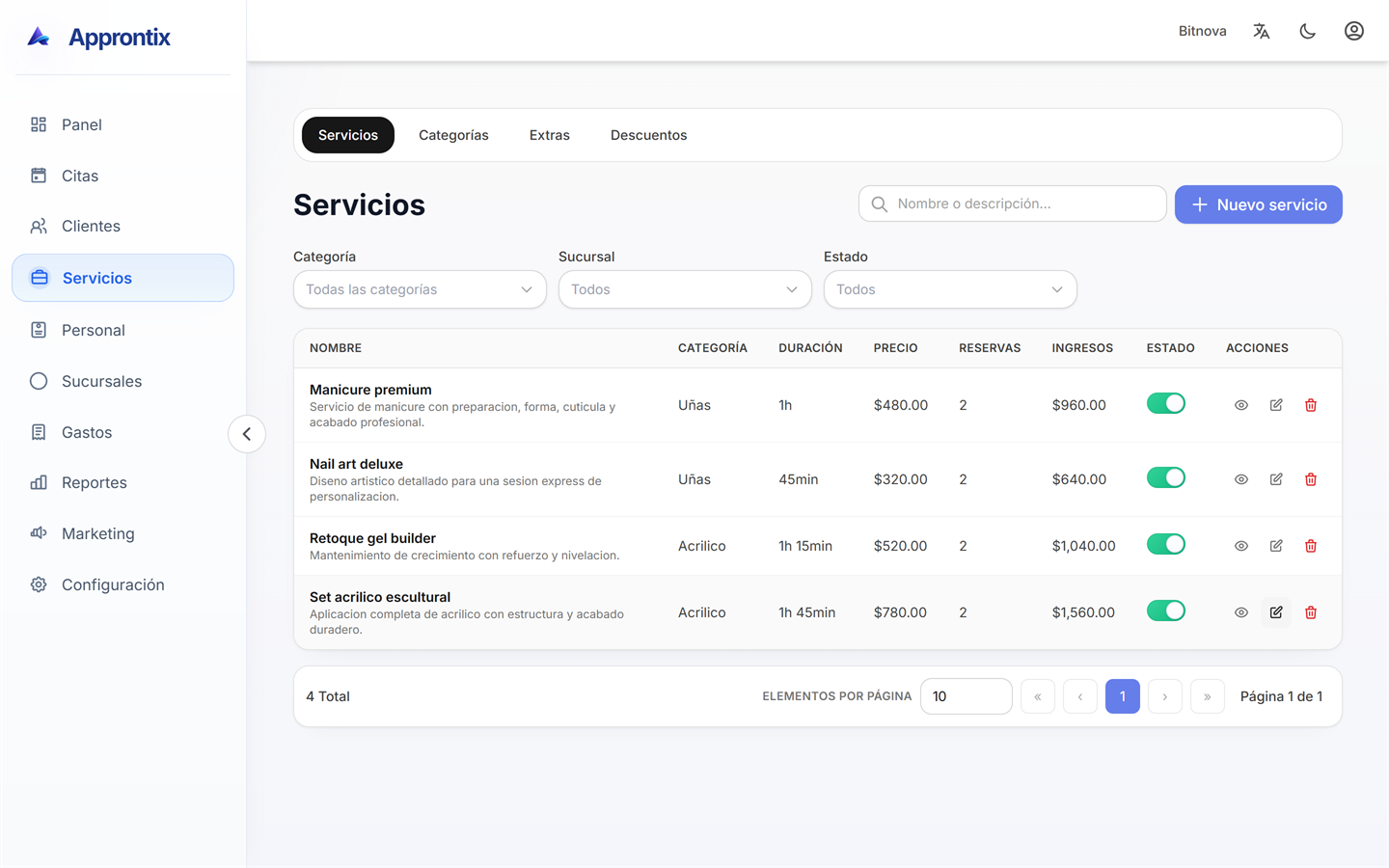Image resolution: width=1389 pixels, height=868 pixels.
Task: Open Sucursales in the sidebar
Action: coord(123,381)
